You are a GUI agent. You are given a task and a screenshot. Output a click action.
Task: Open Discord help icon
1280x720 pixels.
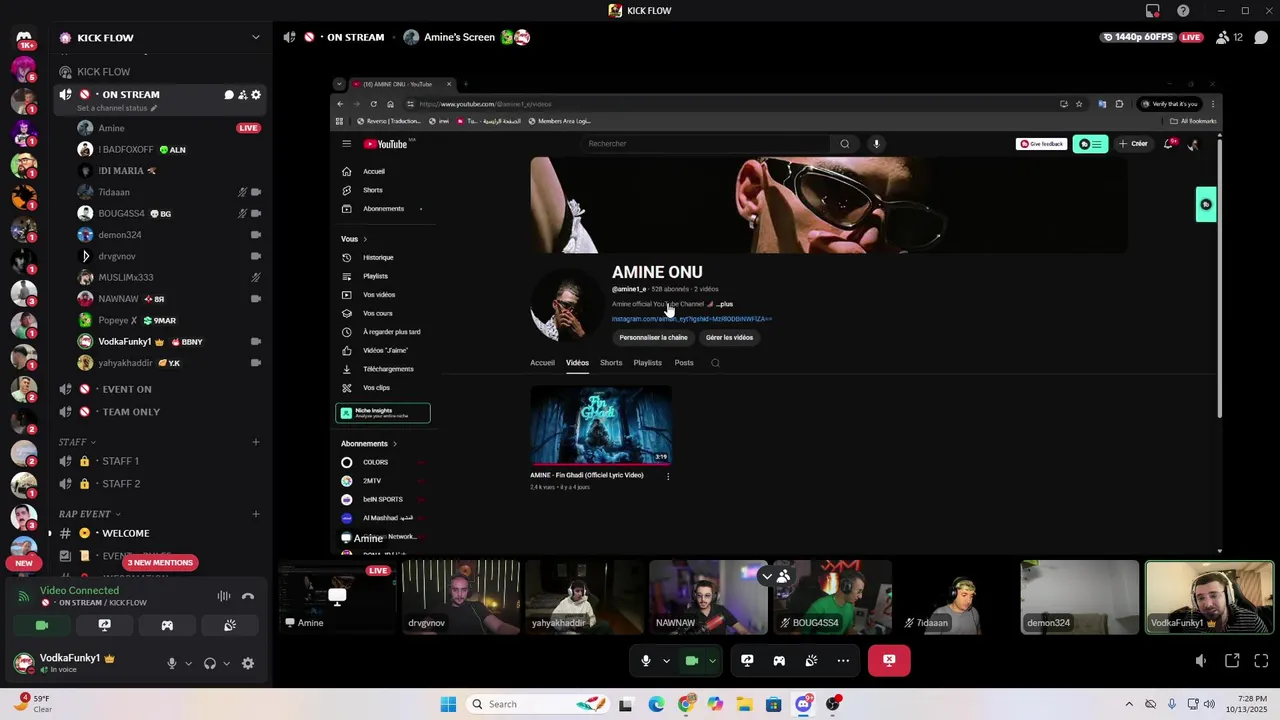point(1183,11)
